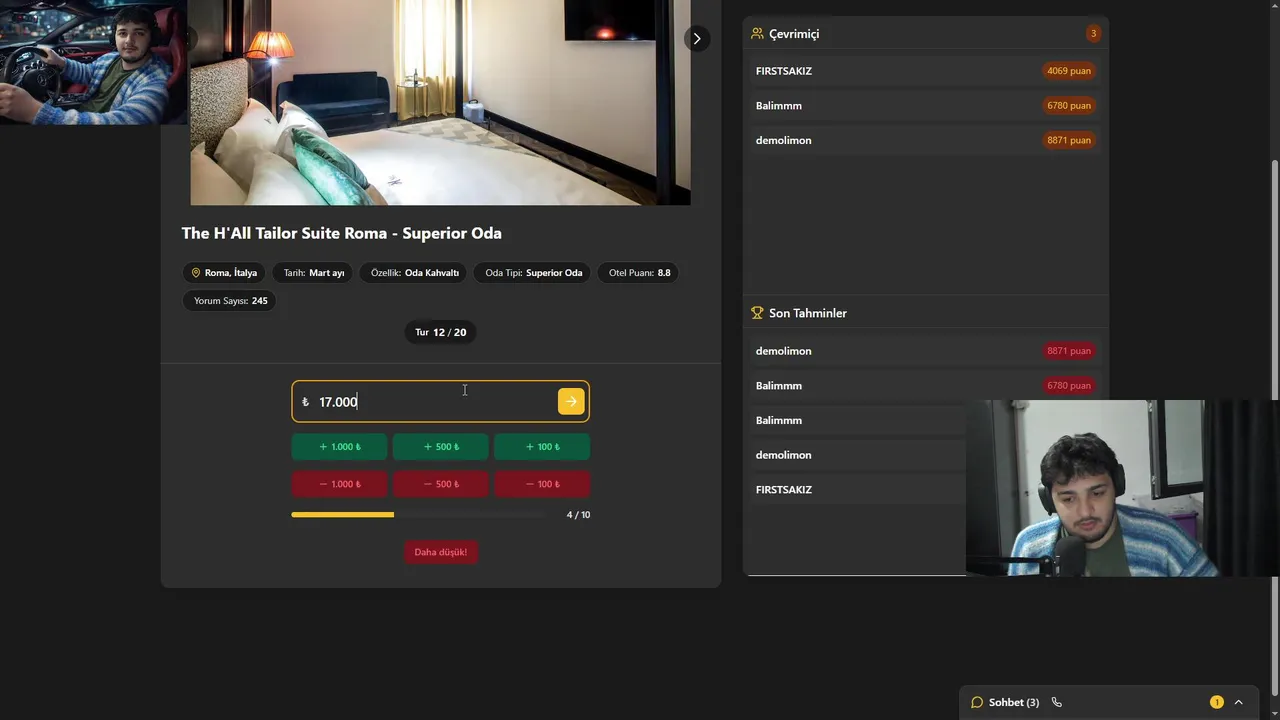1280x720 pixels.
Task: Add 1.000 ₺ to the guess
Action: pyautogui.click(x=339, y=447)
